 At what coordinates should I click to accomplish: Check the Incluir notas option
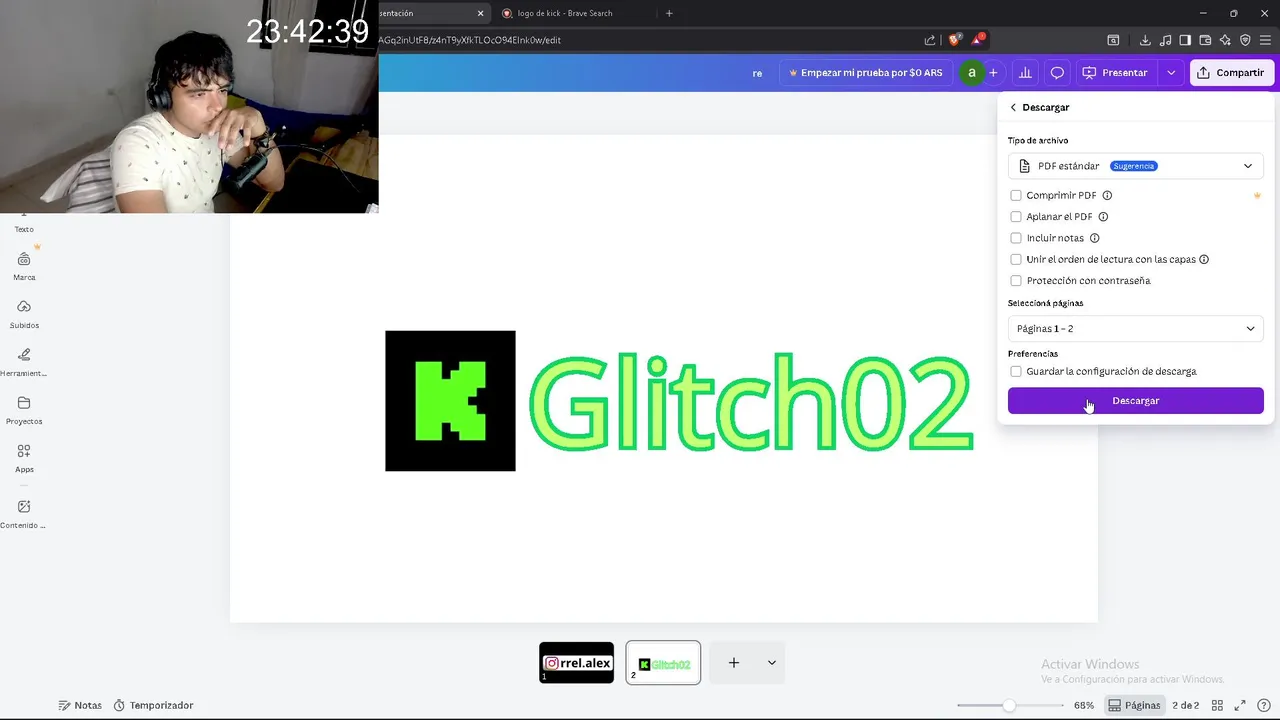coord(1016,238)
